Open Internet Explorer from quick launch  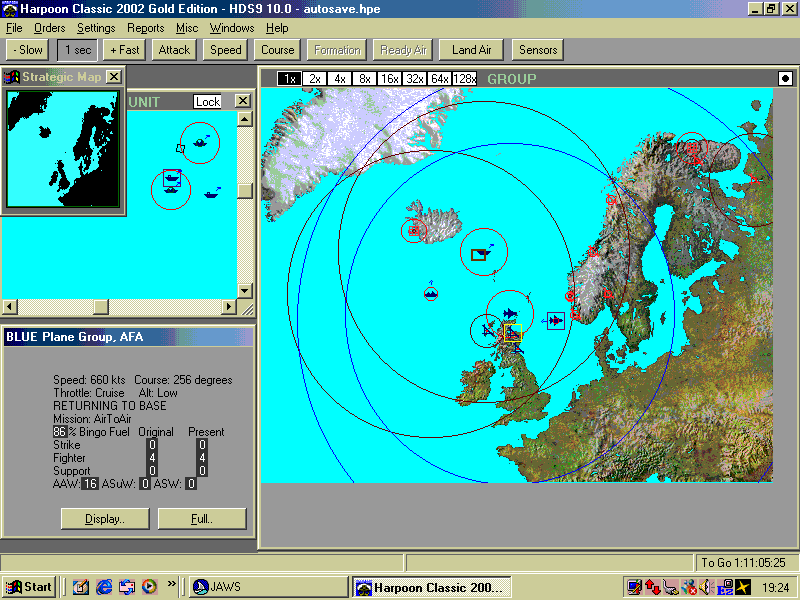104,587
